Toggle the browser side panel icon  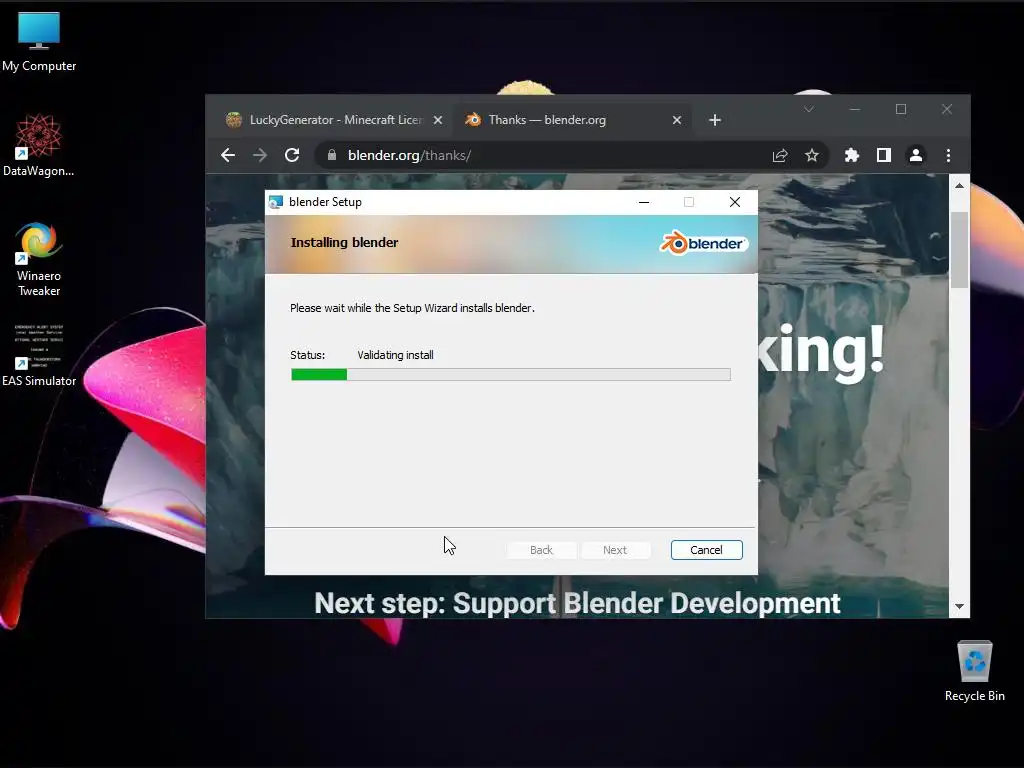click(884, 155)
